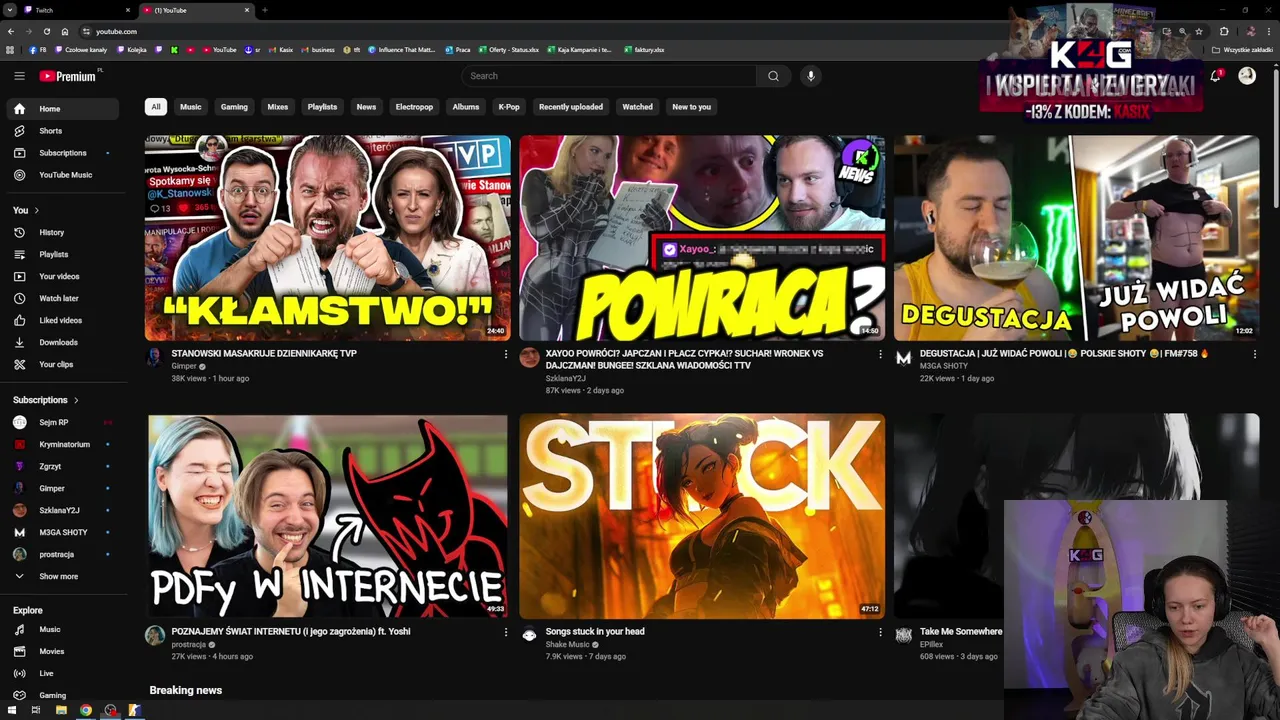This screenshot has width=1280, height=720.
Task: Click the YouTube Premium logo
Action: pyautogui.click(x=68, y=76)
